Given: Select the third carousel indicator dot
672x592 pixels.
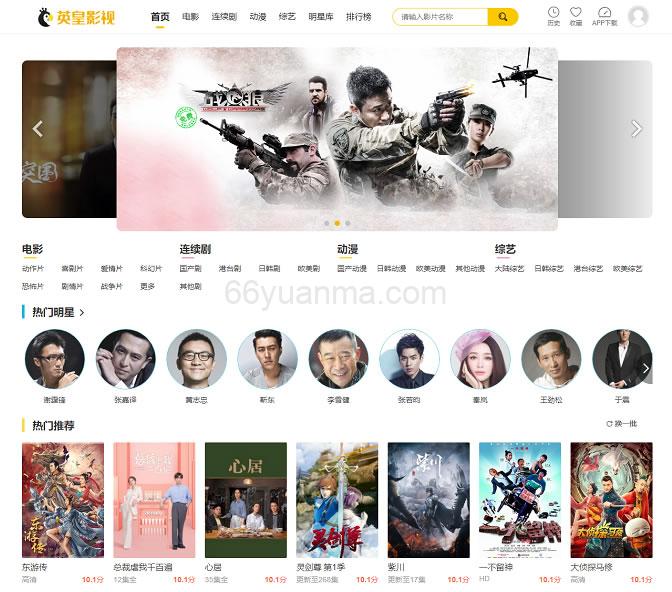Looking at the screenshot, I should 348,223.
